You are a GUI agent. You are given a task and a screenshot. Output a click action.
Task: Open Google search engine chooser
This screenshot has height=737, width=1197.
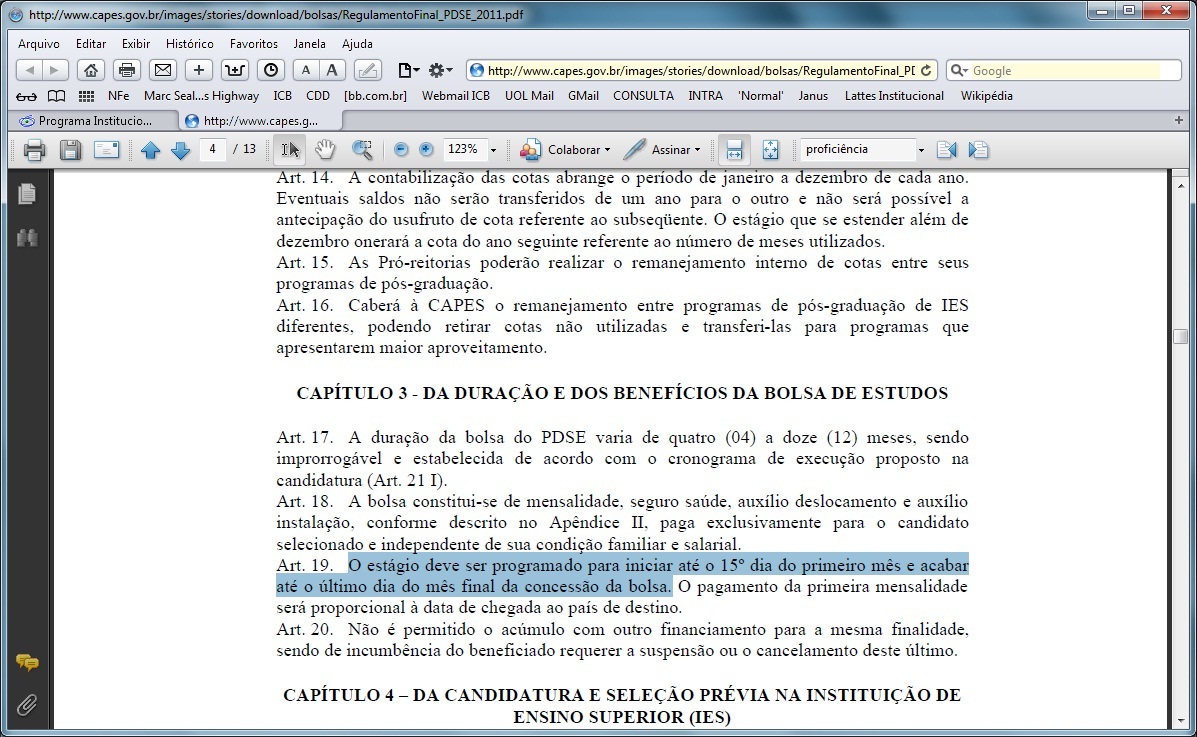point(960,70)
